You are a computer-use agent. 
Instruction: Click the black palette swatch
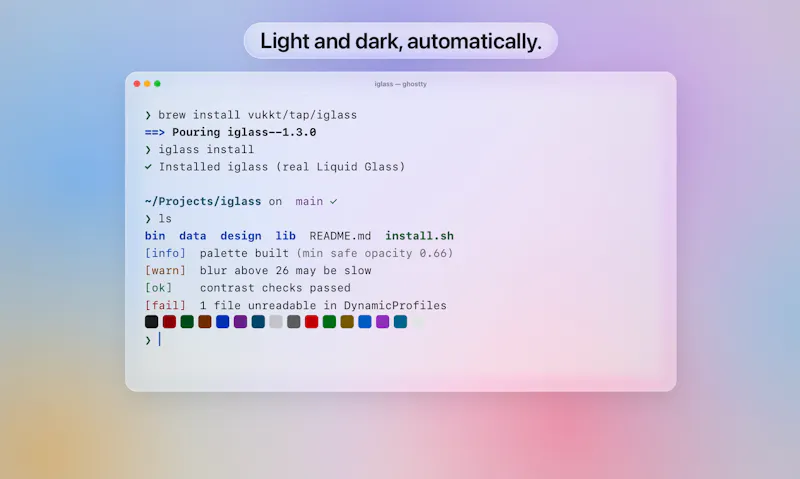coord(152,322)
